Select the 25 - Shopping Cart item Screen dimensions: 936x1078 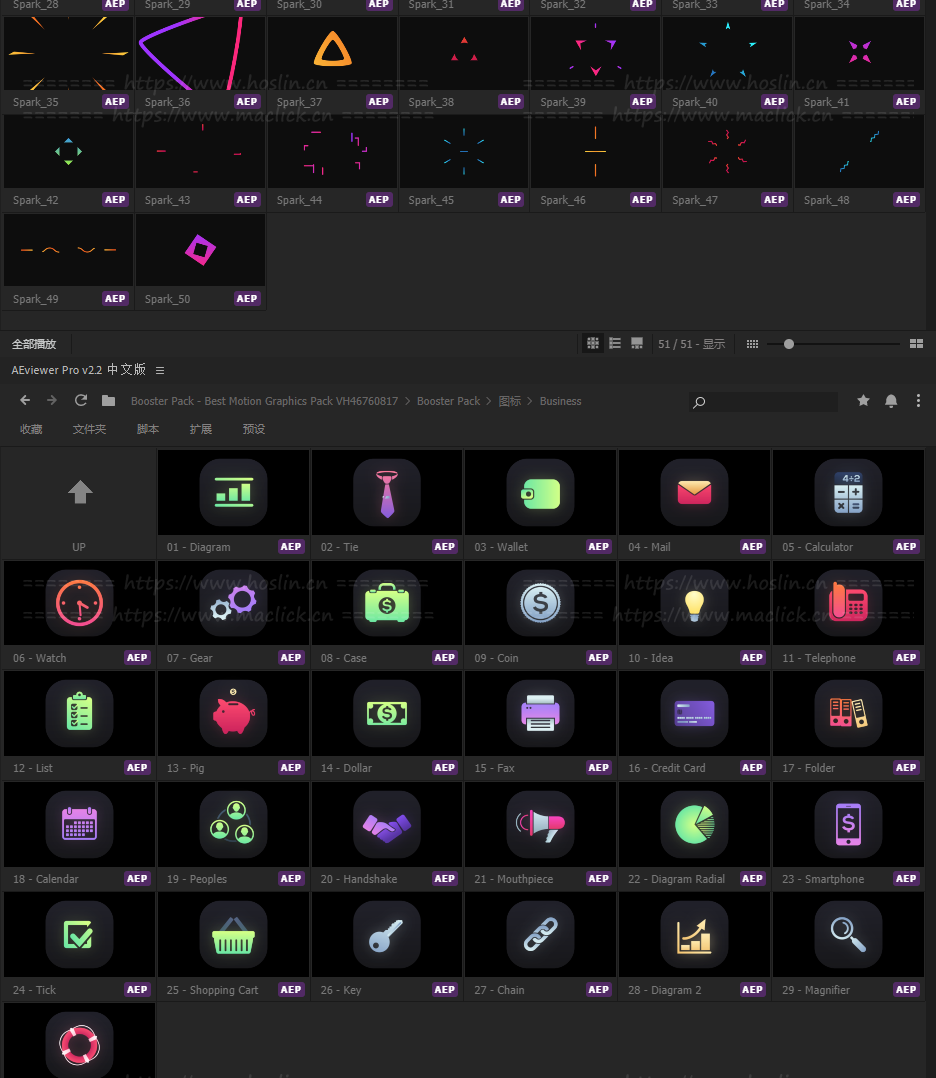[233, 946]
